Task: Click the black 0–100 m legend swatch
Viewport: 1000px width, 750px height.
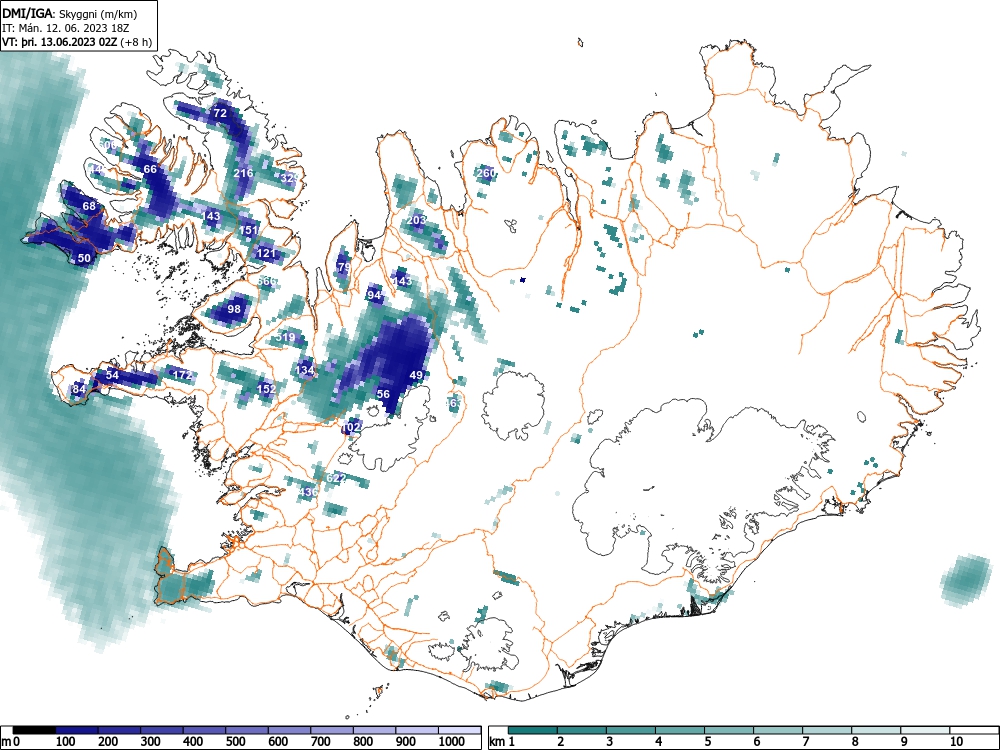Action: [x=34, y=730]
